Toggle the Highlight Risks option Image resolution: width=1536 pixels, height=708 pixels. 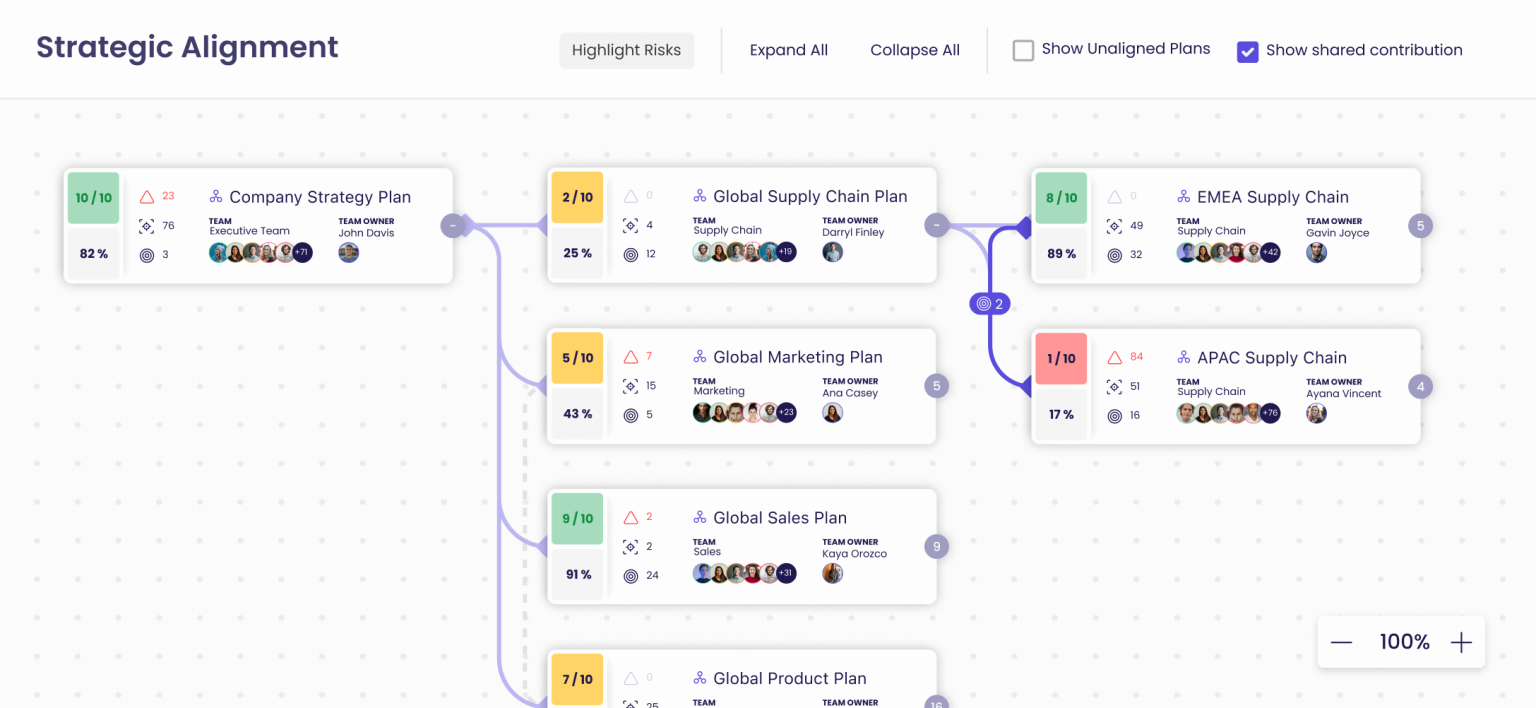[x=626, y=49]
